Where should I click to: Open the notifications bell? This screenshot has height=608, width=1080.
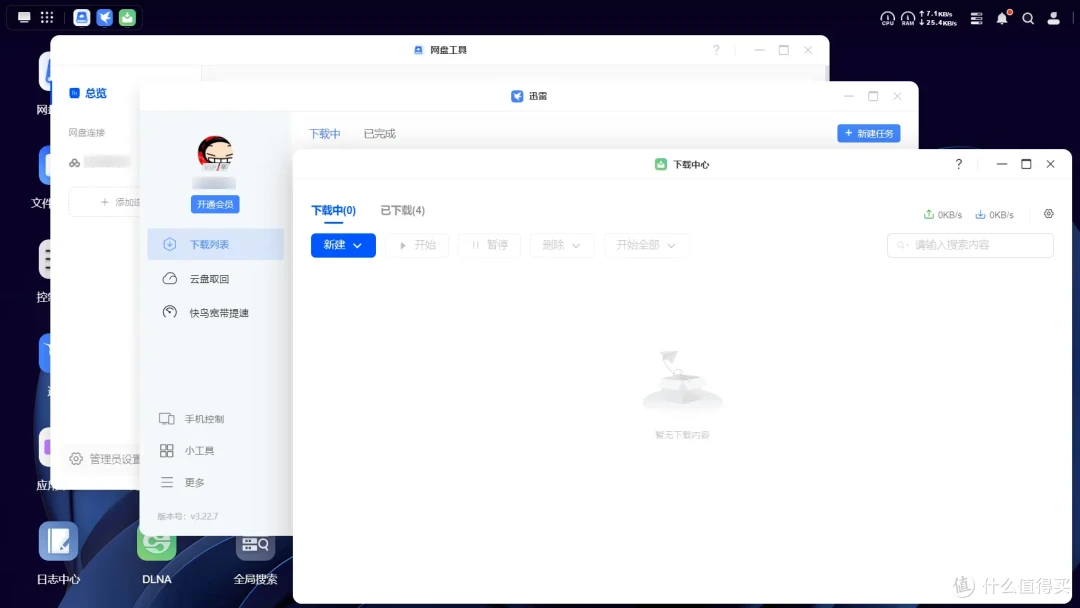[1002, 19]
